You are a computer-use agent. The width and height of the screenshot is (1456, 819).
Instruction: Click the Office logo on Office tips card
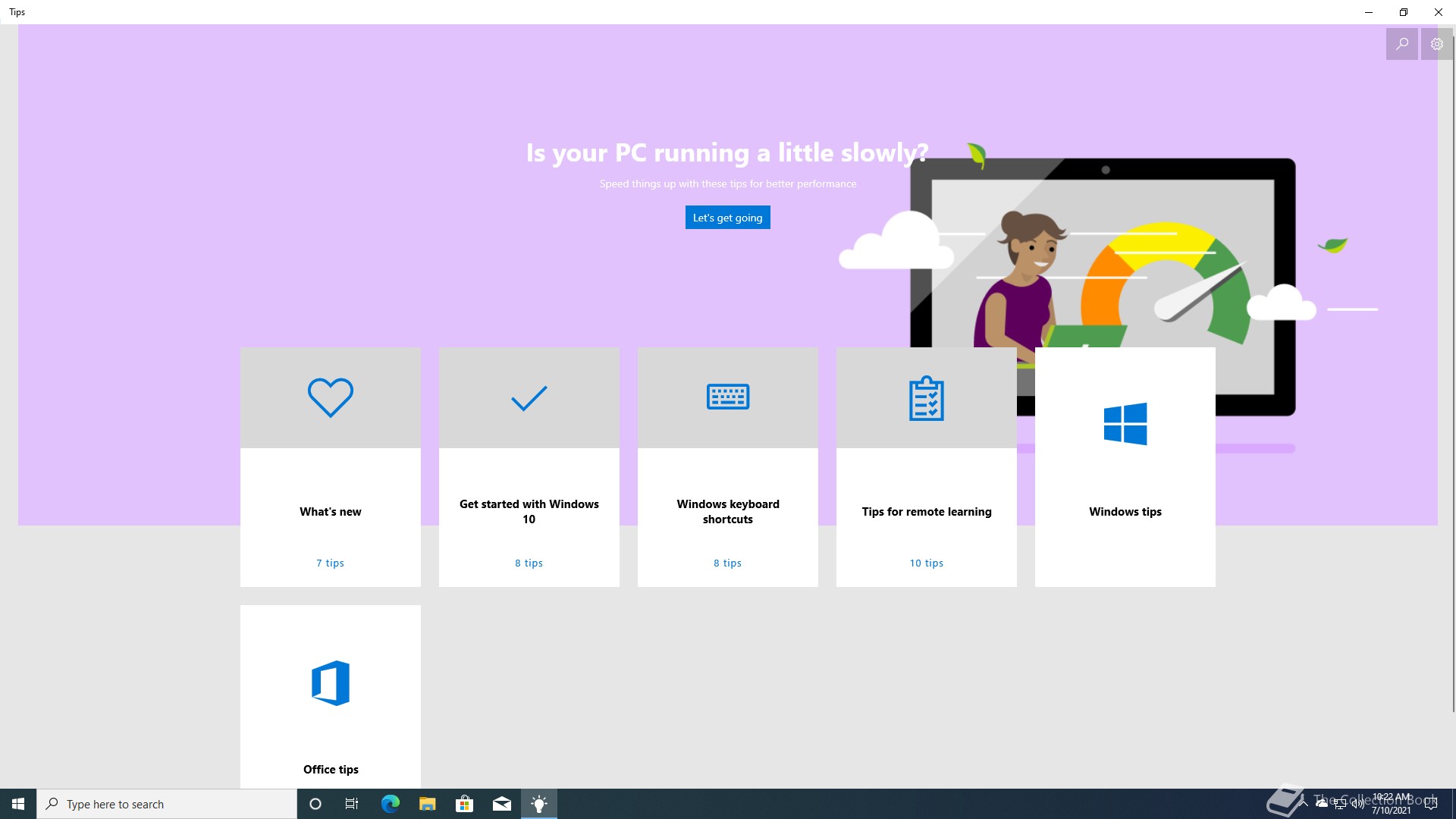pos(331,683)
